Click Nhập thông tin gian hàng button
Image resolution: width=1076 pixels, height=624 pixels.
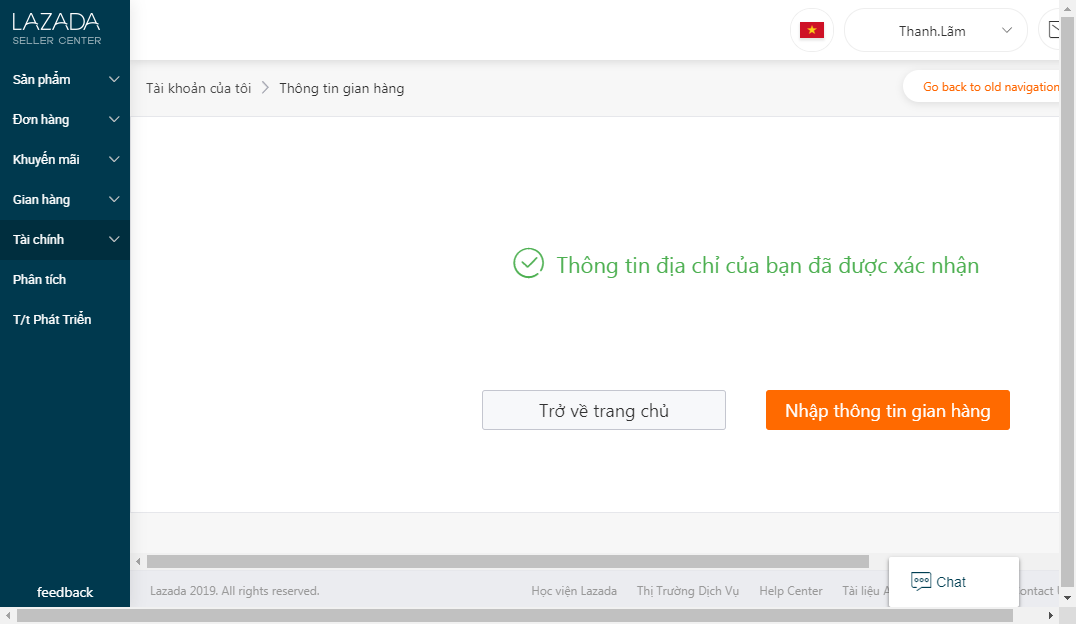887,410
